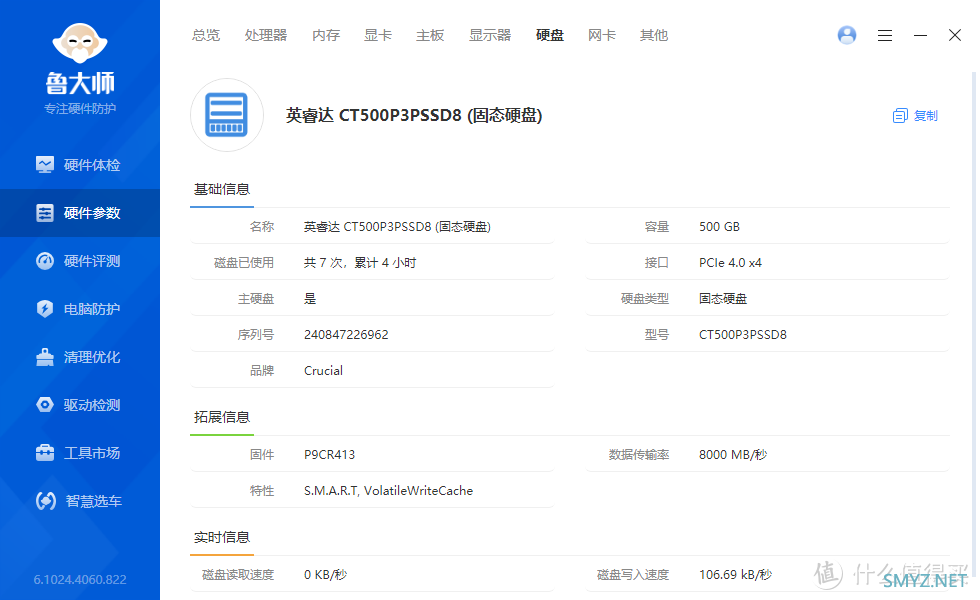Click the SSD drive icon
This screenshot has height=600, width=980.
(227, 115)
